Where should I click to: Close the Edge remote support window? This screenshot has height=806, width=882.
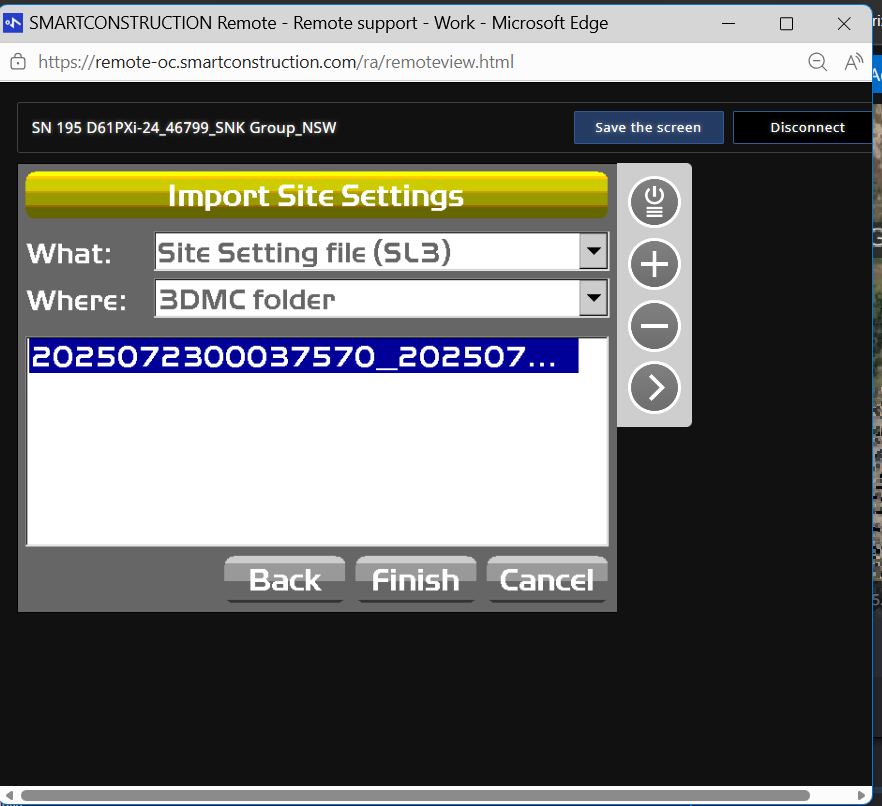(844, 24)
